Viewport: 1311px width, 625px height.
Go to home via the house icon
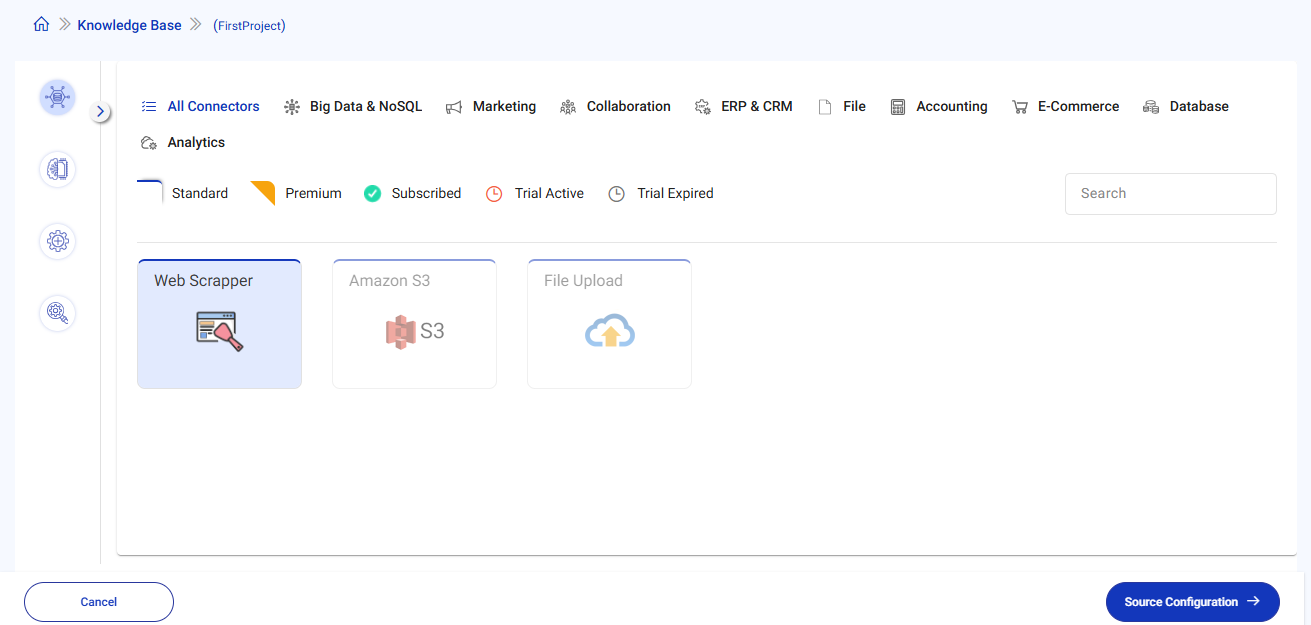tap(41, 25)
